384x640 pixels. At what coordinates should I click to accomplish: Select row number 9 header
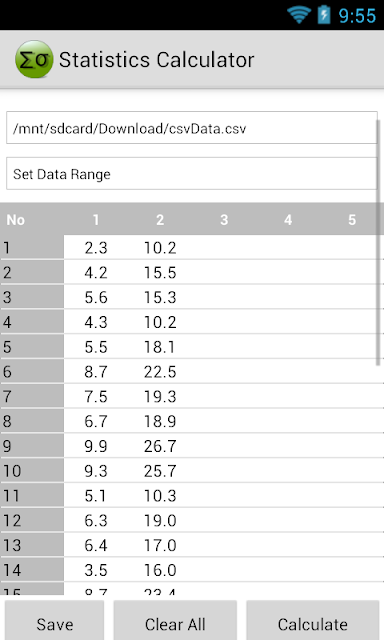coord(32,446)
